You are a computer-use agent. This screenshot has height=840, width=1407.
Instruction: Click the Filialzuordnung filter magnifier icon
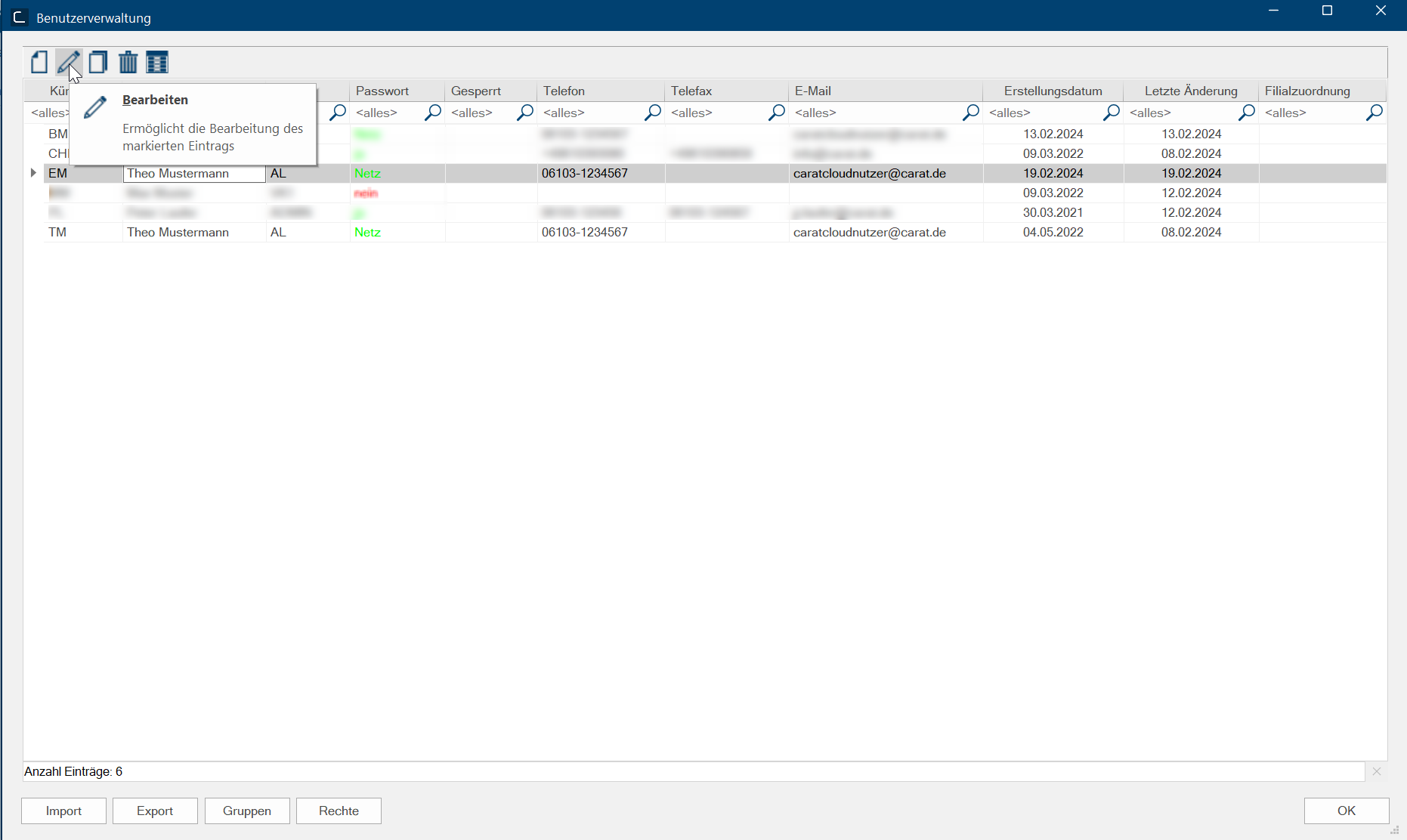coord(1375,113)
